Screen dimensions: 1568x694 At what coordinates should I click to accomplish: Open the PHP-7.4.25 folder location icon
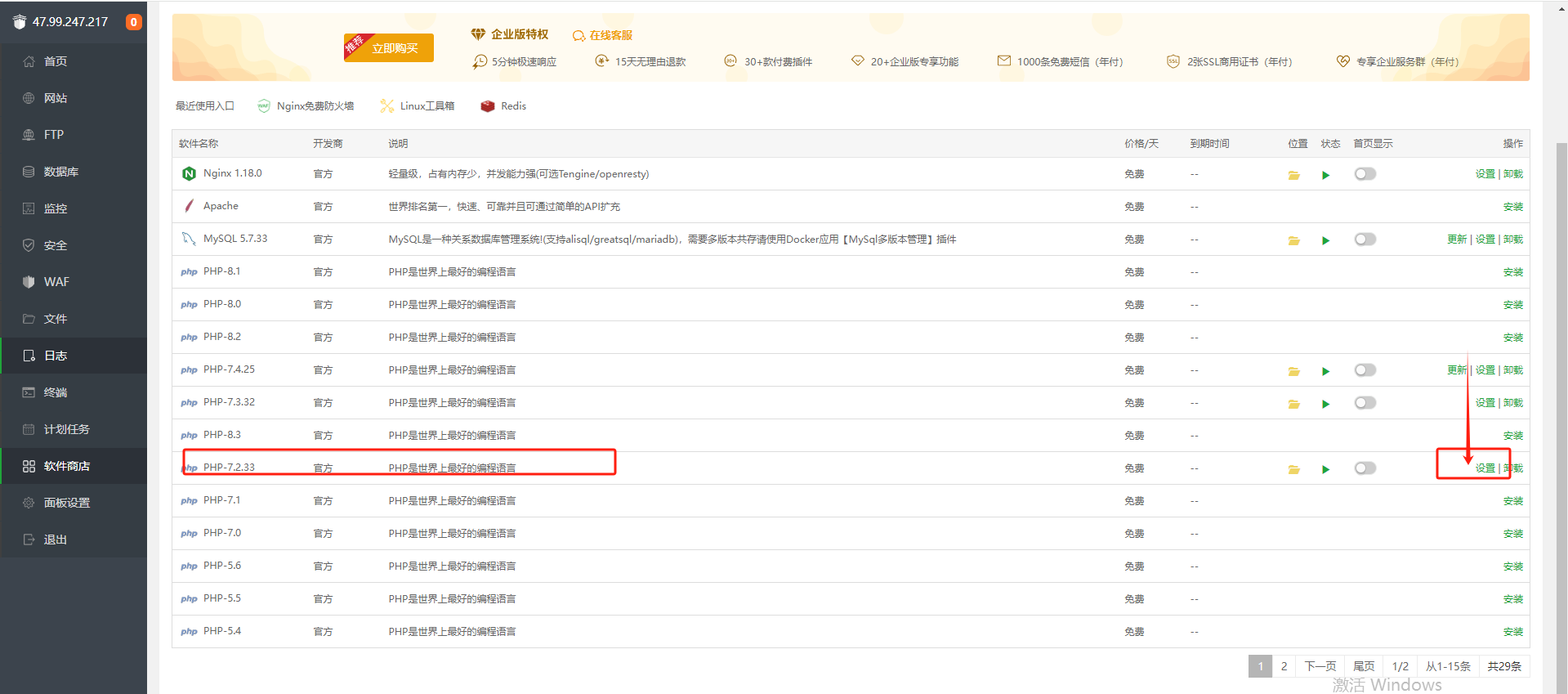click(1293, 371)
